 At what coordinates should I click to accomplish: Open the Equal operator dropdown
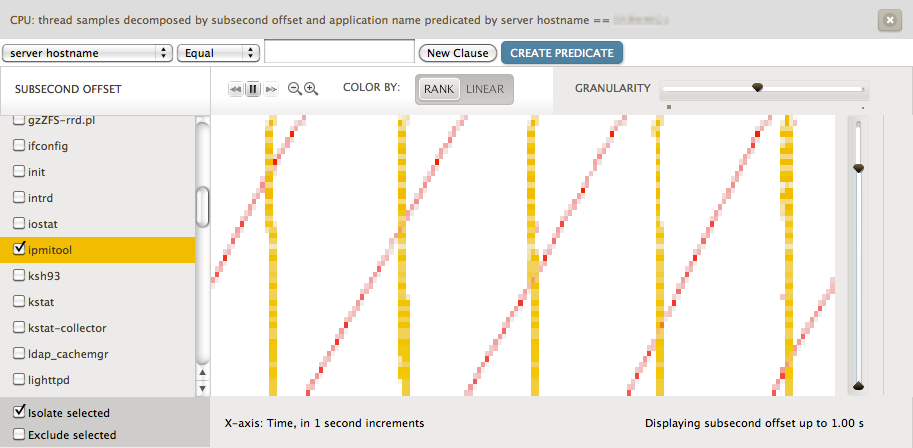[x=218, y=53]
